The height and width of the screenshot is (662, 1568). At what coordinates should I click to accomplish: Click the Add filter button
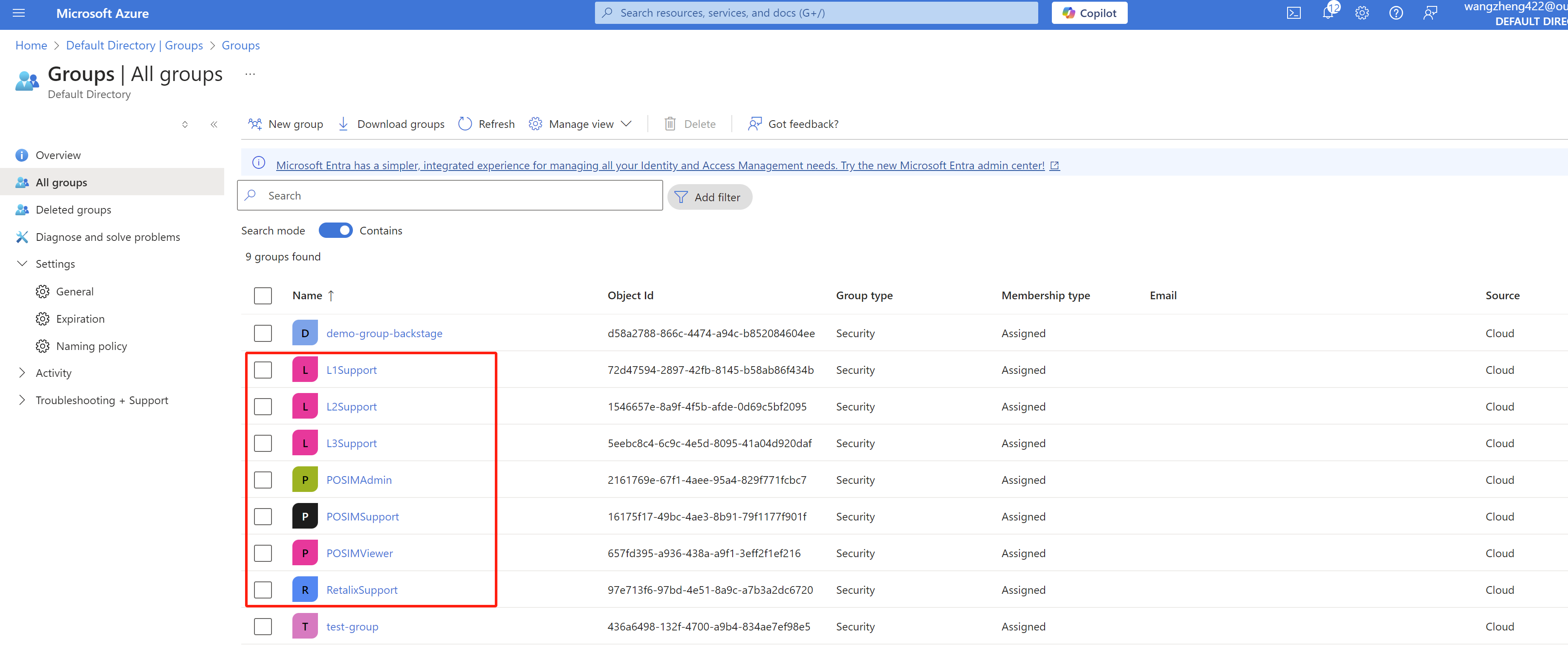709,197
